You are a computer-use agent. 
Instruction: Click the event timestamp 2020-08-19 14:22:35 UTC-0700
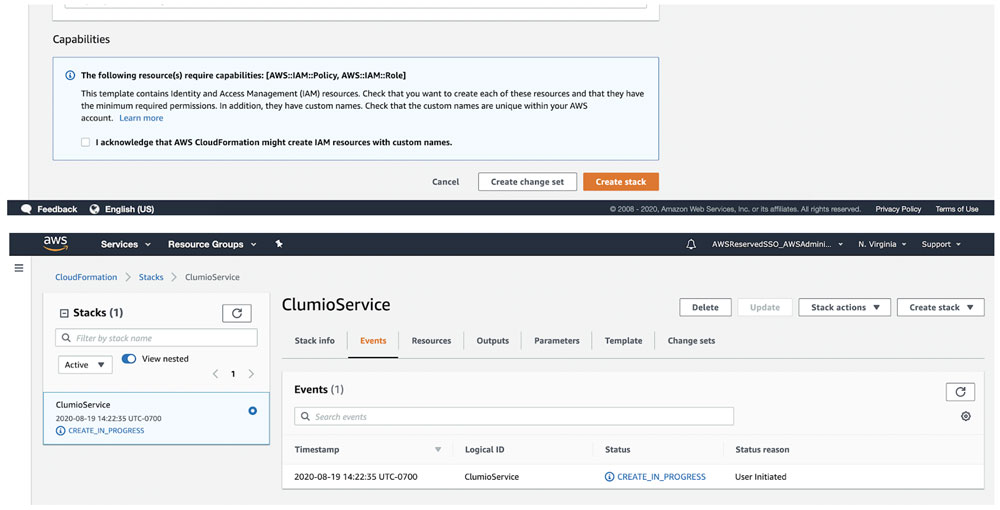356,477
